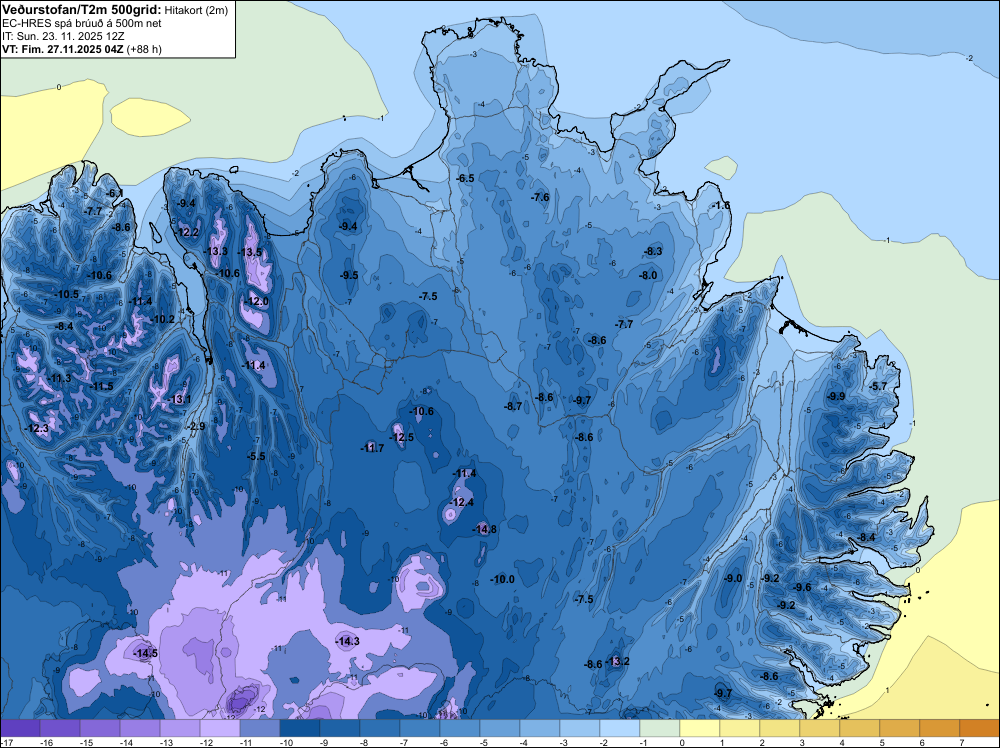Screen dimensions: 1000x748
Task: Select the -9.5 temperature value
Action: click(x=349, y=275)
